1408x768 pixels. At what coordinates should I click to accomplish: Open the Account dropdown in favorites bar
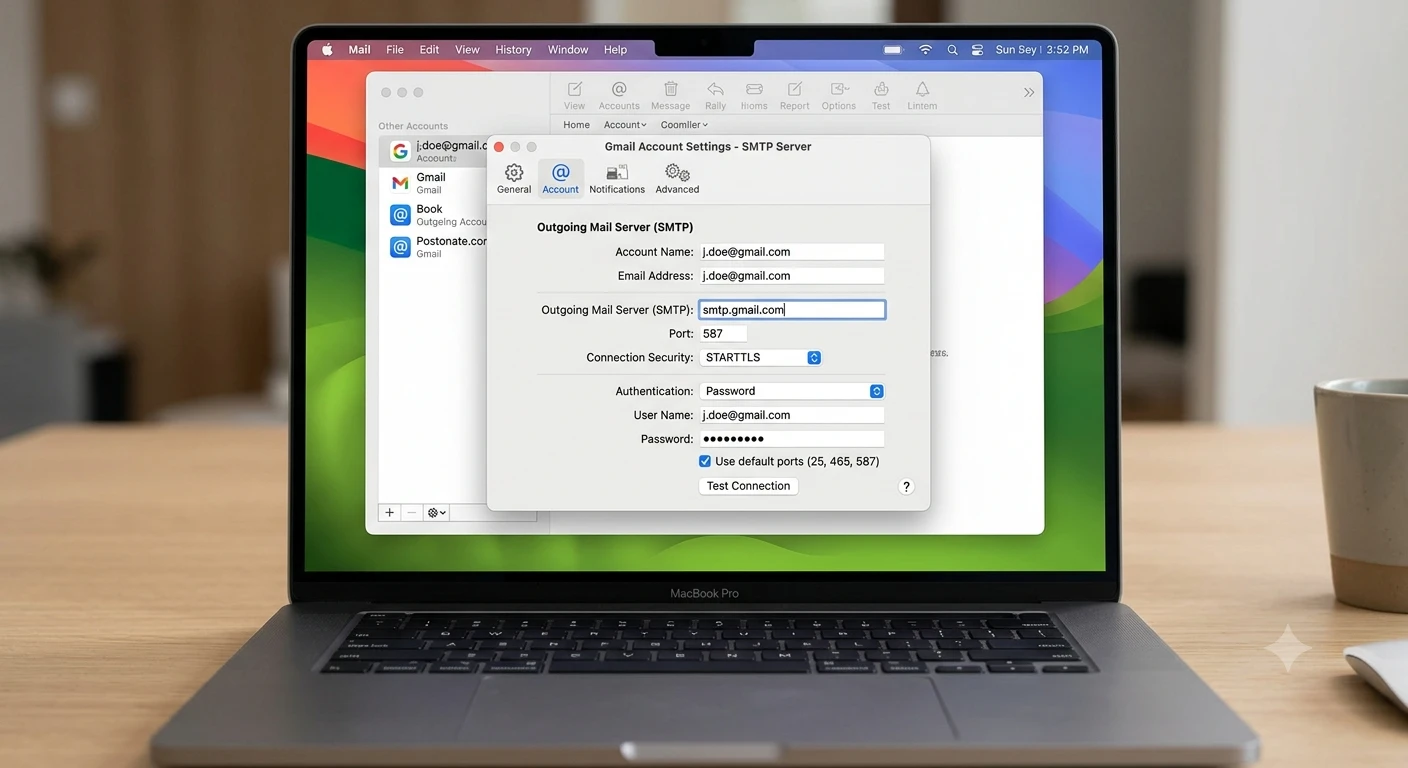click(625, 125)
